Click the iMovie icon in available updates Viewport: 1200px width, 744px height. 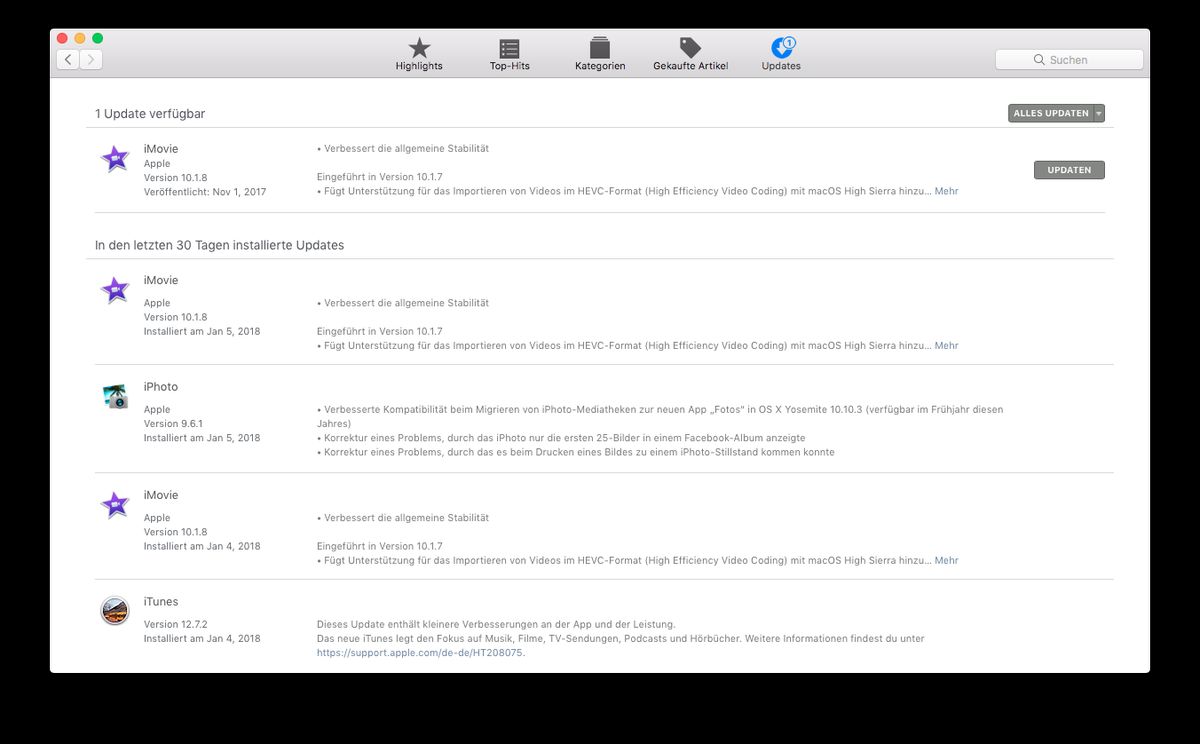[x=115, y=159]
